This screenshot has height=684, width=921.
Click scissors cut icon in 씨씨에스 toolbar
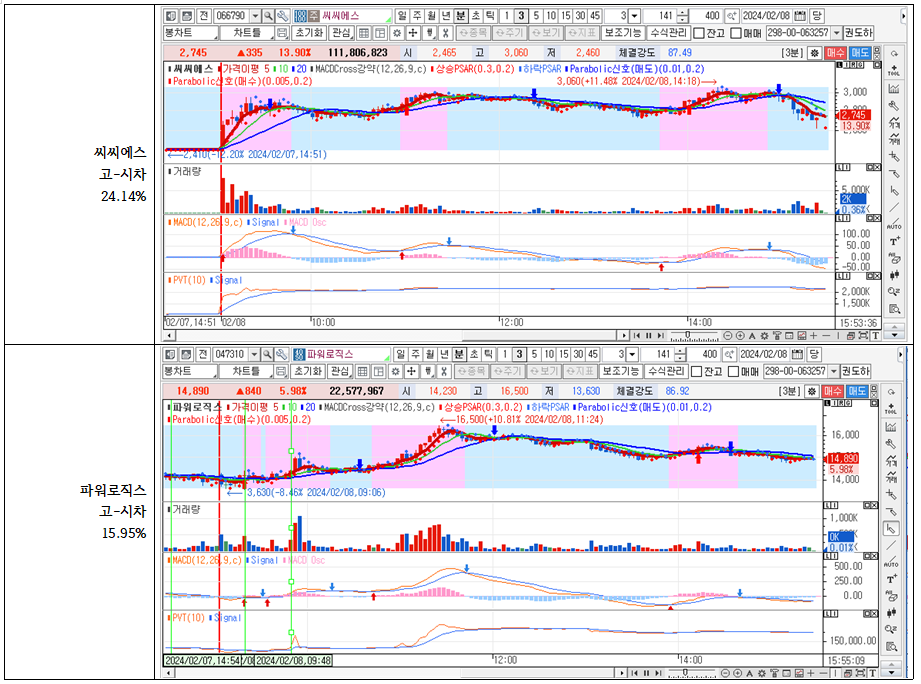pyautogui.click(x=445, y=33)
